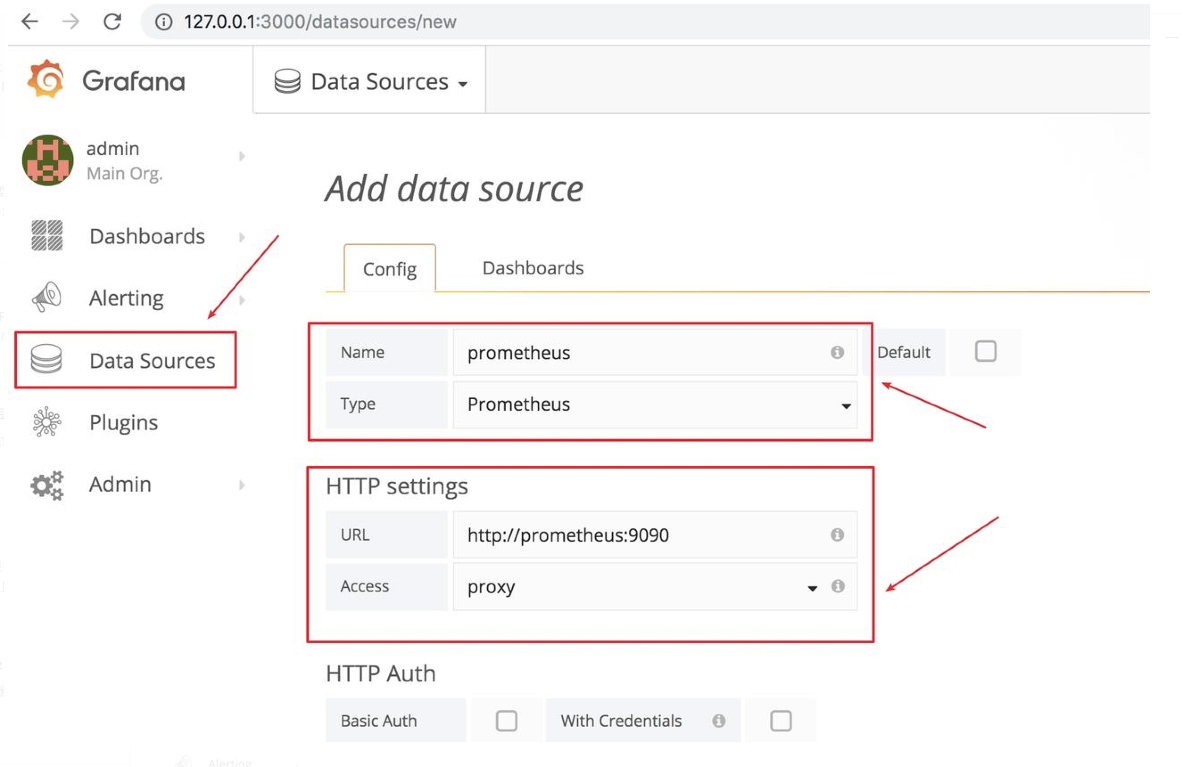Click the admin username text
1182x767 pixels.
pos(112,148)
